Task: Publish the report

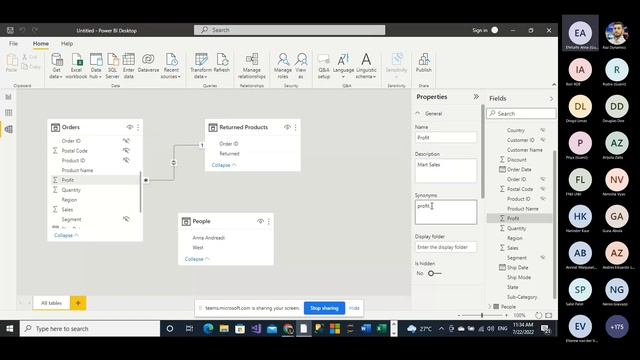Action: tap(424, 63)
